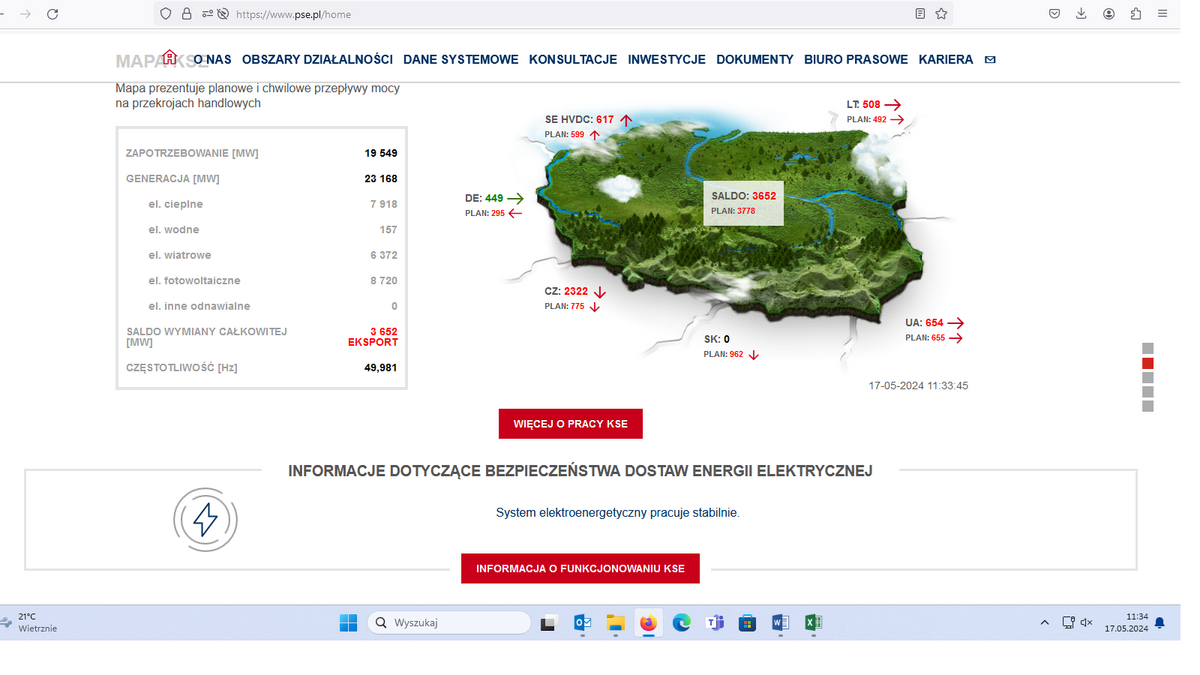Select the first gray section indicator square
The width and height of the screenshot is (1200, 675).
click(1148, 349)
